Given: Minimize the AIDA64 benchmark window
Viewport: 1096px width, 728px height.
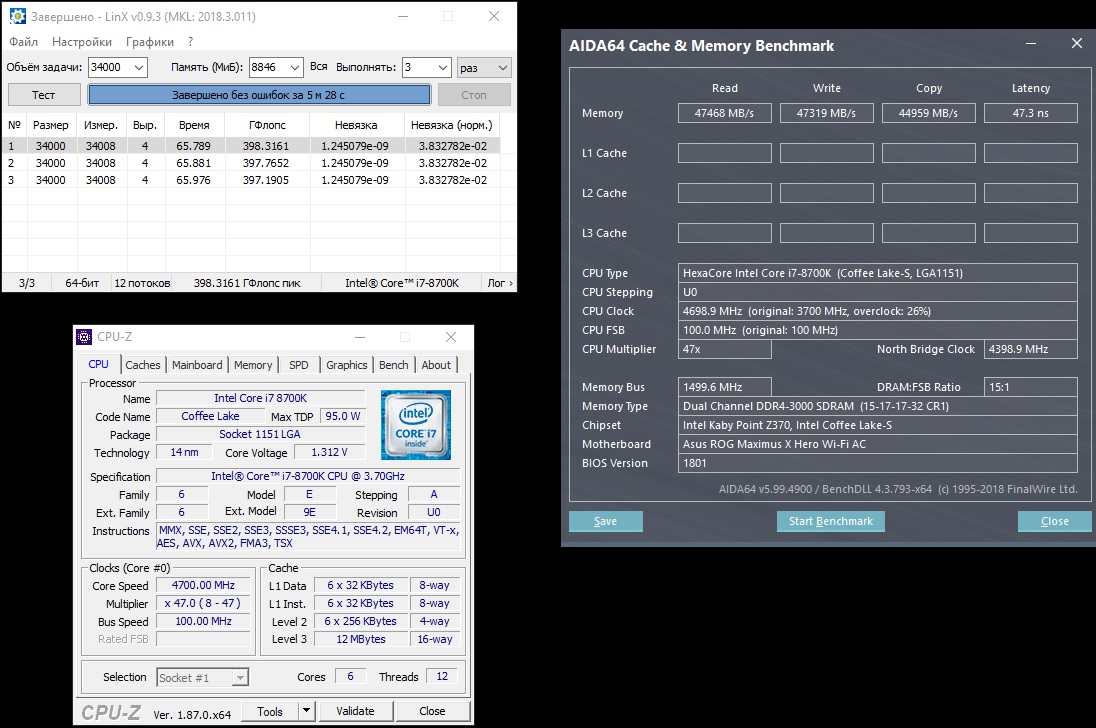Looking at the screenshot, I should tap(1031, 43).
